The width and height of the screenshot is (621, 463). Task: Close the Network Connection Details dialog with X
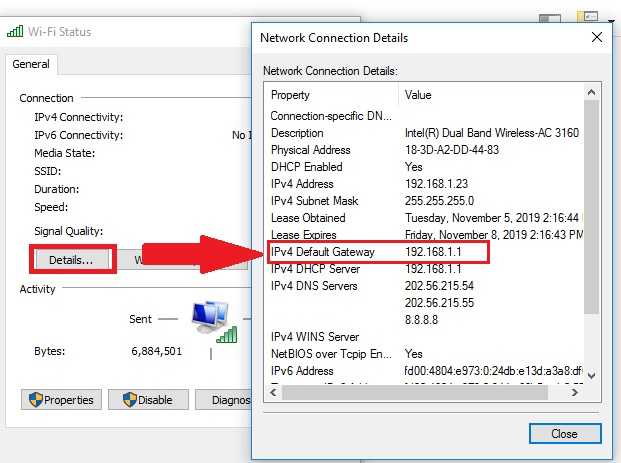(x=596, y=38)
